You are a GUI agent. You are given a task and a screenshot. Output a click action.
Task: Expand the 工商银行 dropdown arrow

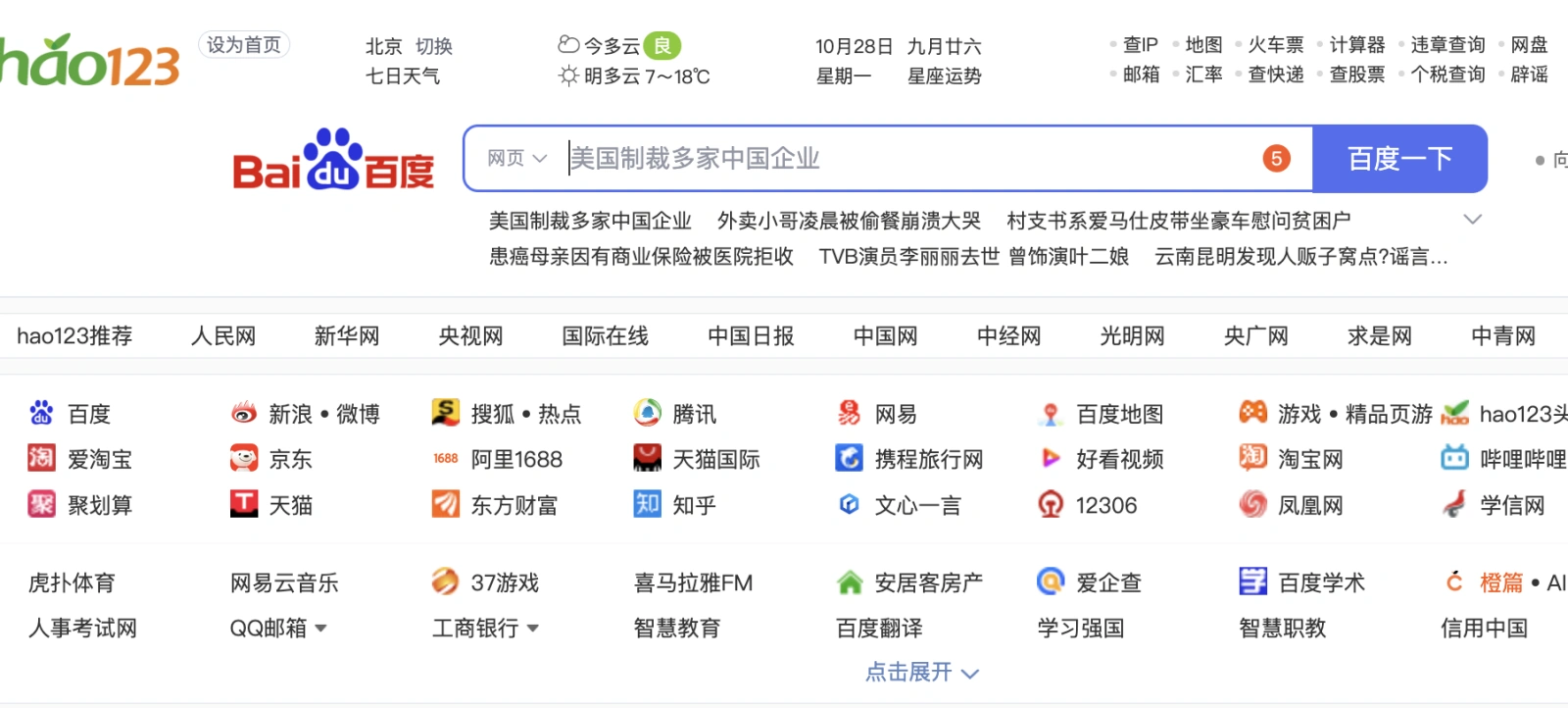tap(533, 629)
